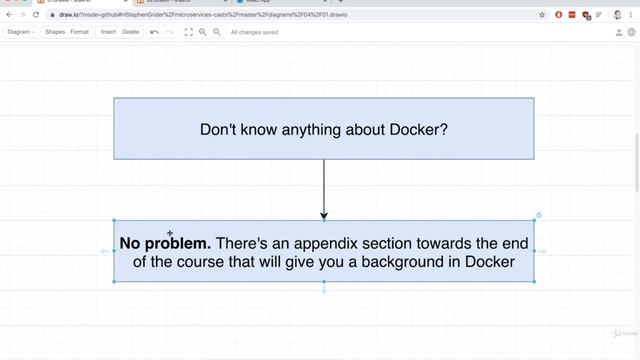Click the bottom-middle resize handle
Screen dimensions: 640x360
[324, 282]
